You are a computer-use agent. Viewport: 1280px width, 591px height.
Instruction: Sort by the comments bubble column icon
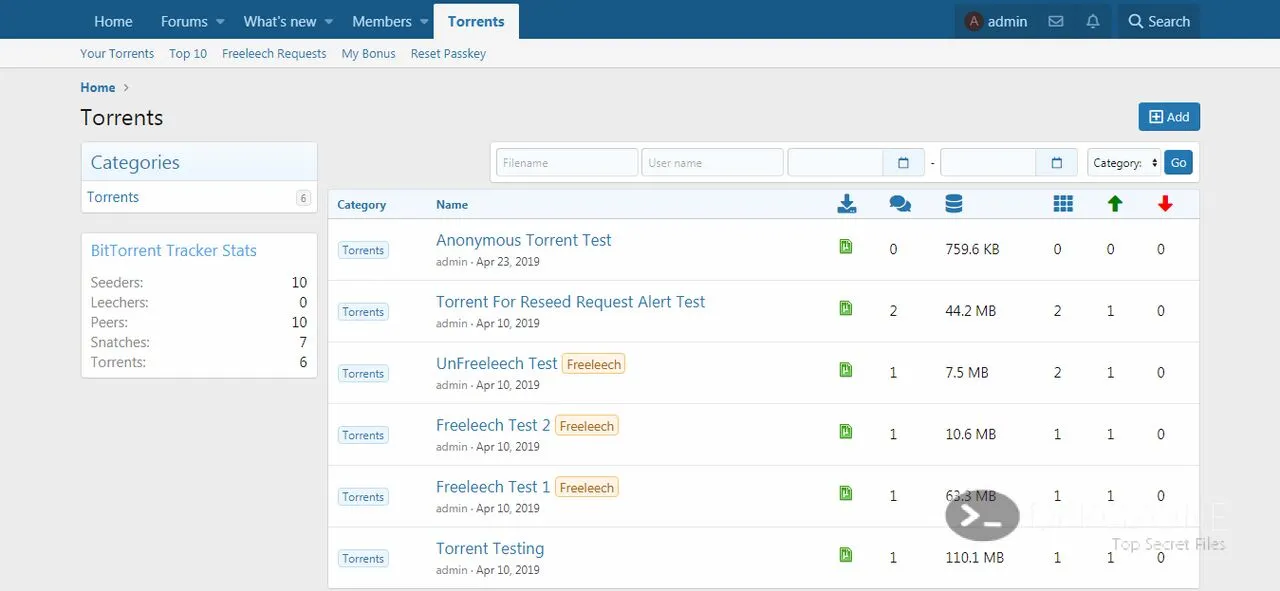pyautogui.click(x=900, y=204)
